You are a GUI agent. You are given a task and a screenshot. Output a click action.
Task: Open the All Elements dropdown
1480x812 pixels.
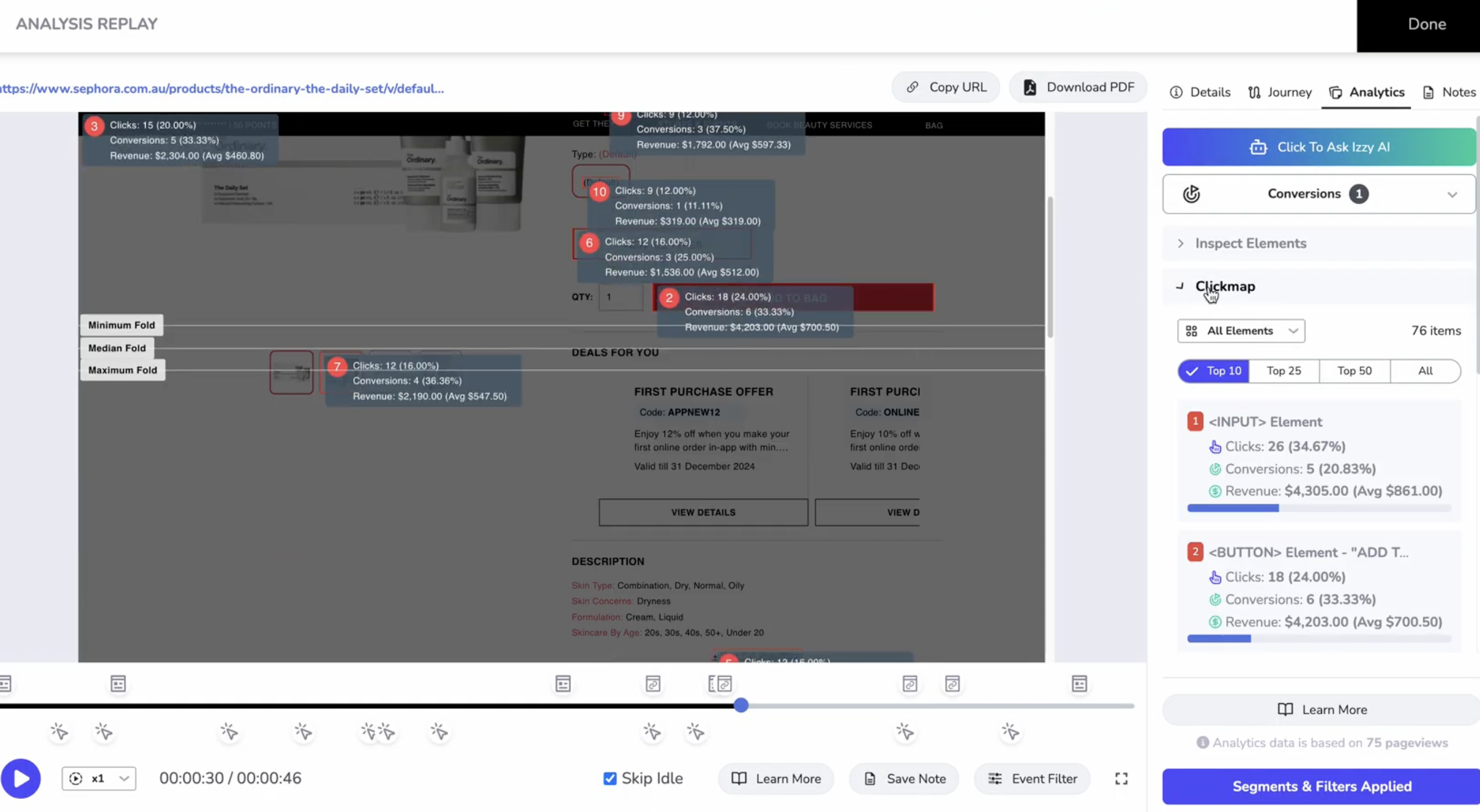point(1241,331)
